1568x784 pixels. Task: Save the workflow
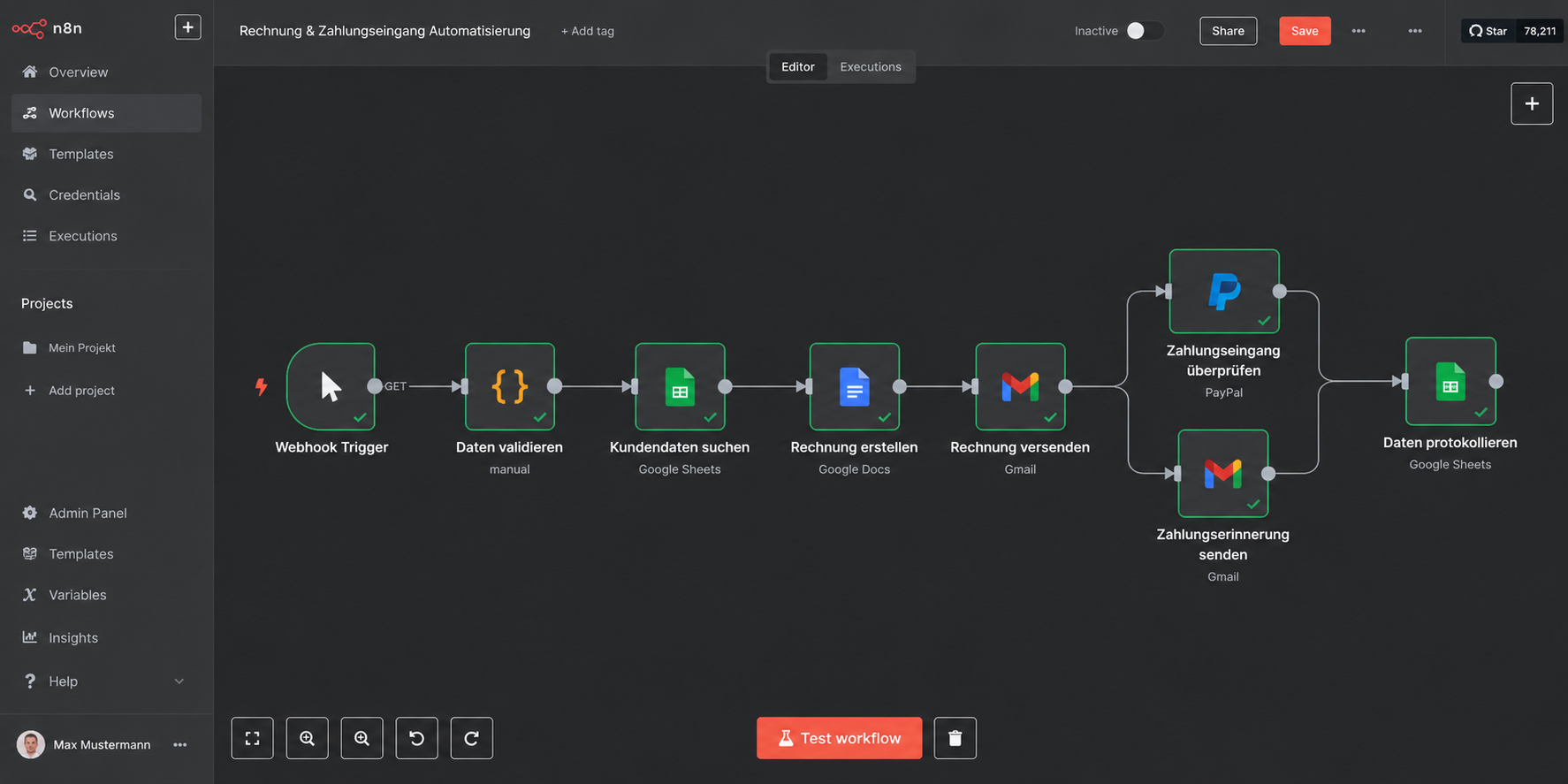1305,31
